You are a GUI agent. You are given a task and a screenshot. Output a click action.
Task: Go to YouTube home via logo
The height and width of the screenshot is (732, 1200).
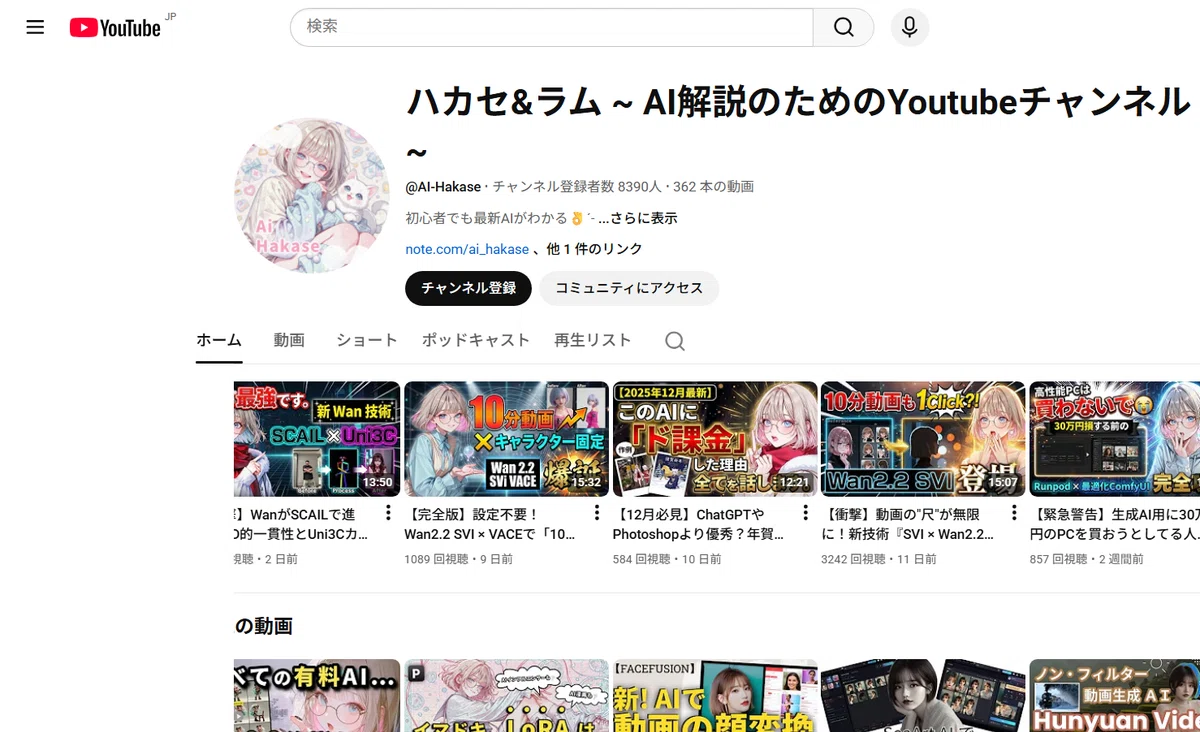tap(115, 28)
